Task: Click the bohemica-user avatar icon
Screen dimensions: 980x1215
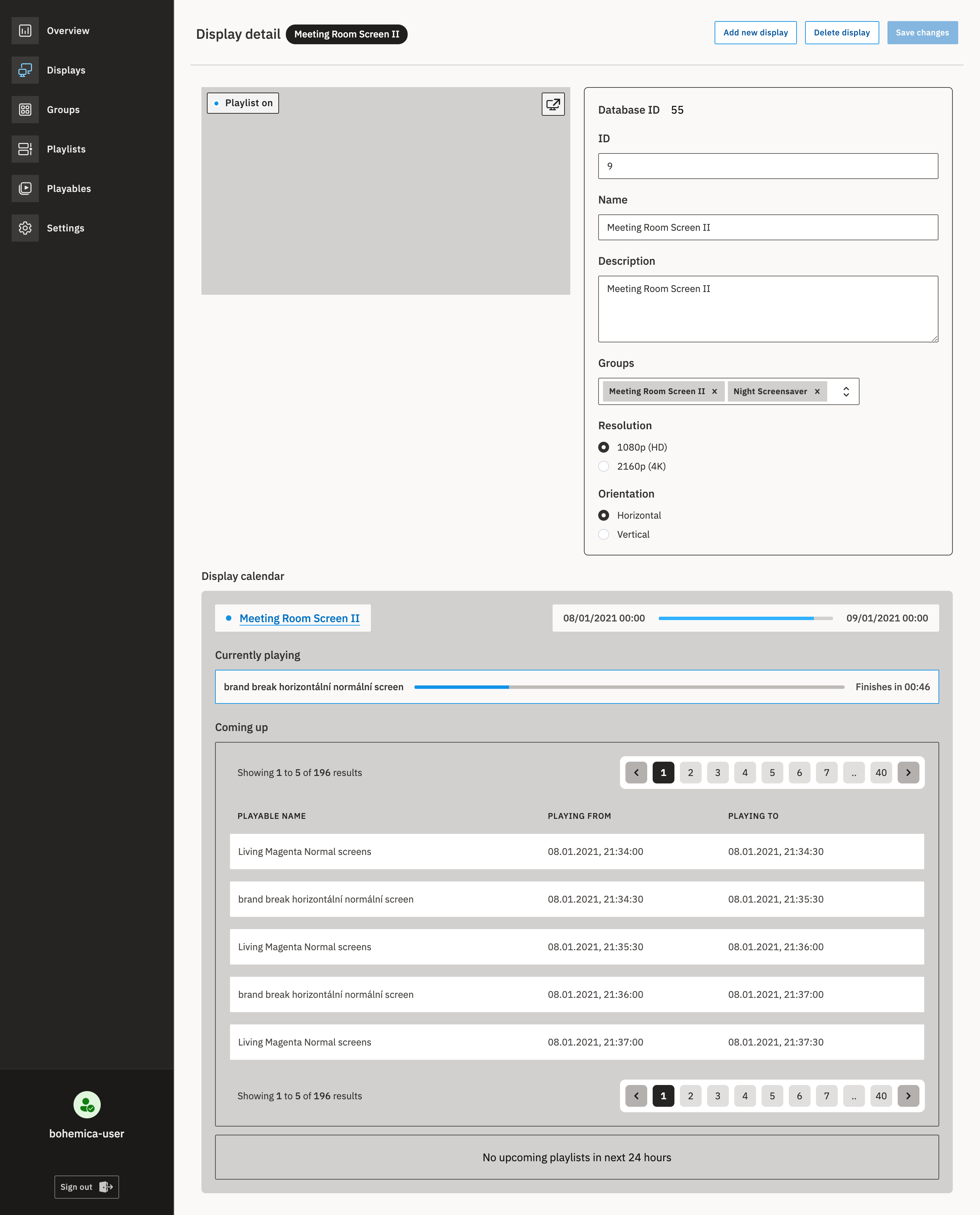Action: tap(87, 1104)
